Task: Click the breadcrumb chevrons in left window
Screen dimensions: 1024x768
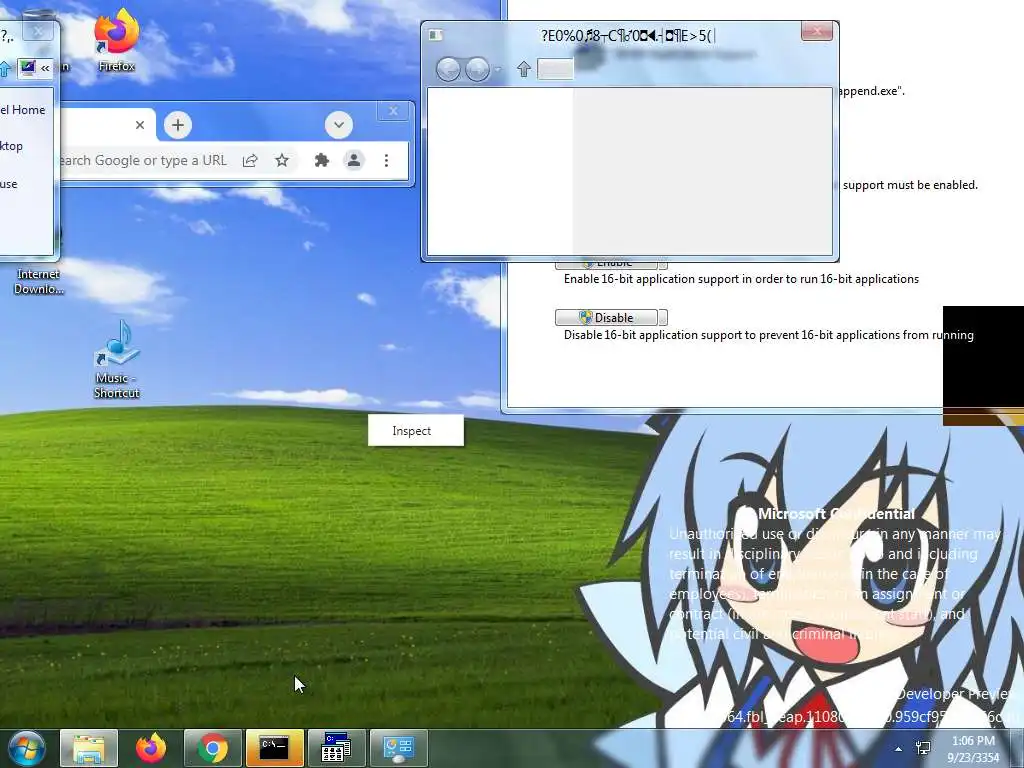Action: (x=45, y=68)
